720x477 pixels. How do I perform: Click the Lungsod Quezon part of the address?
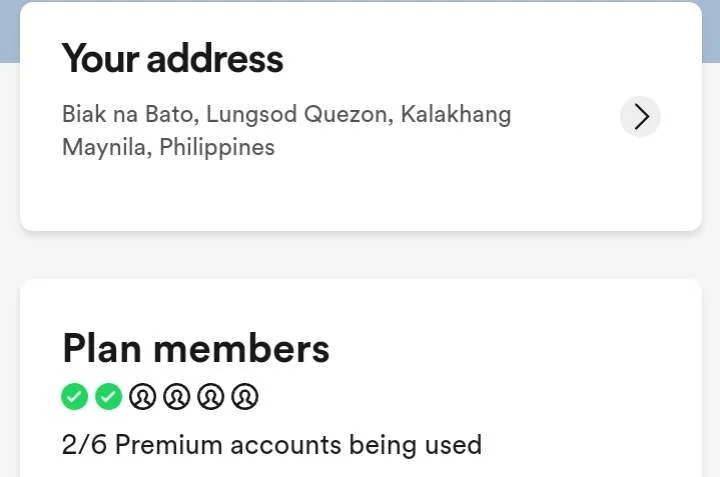coord(300,114)
